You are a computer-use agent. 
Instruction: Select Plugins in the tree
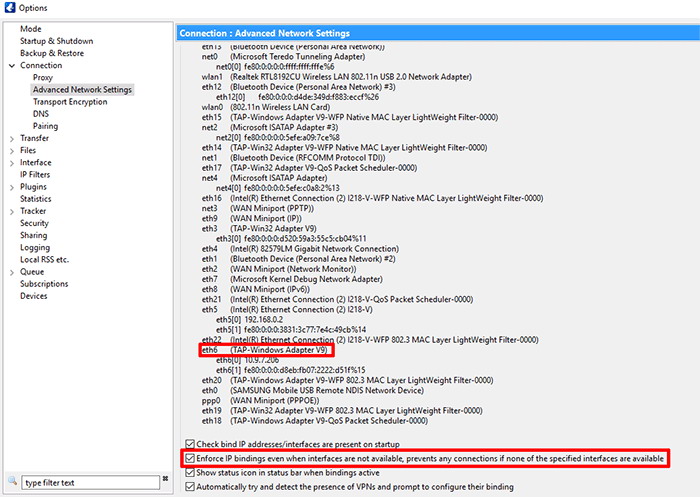coord(33,187)
